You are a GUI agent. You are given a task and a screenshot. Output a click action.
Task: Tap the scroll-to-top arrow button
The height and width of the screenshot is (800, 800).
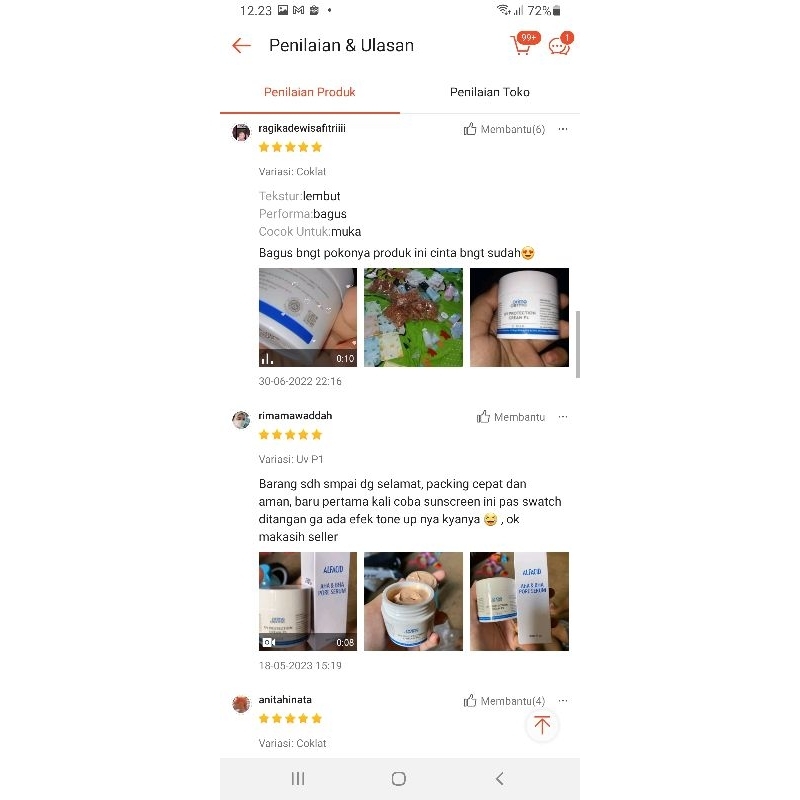click(x=542, y=725)
